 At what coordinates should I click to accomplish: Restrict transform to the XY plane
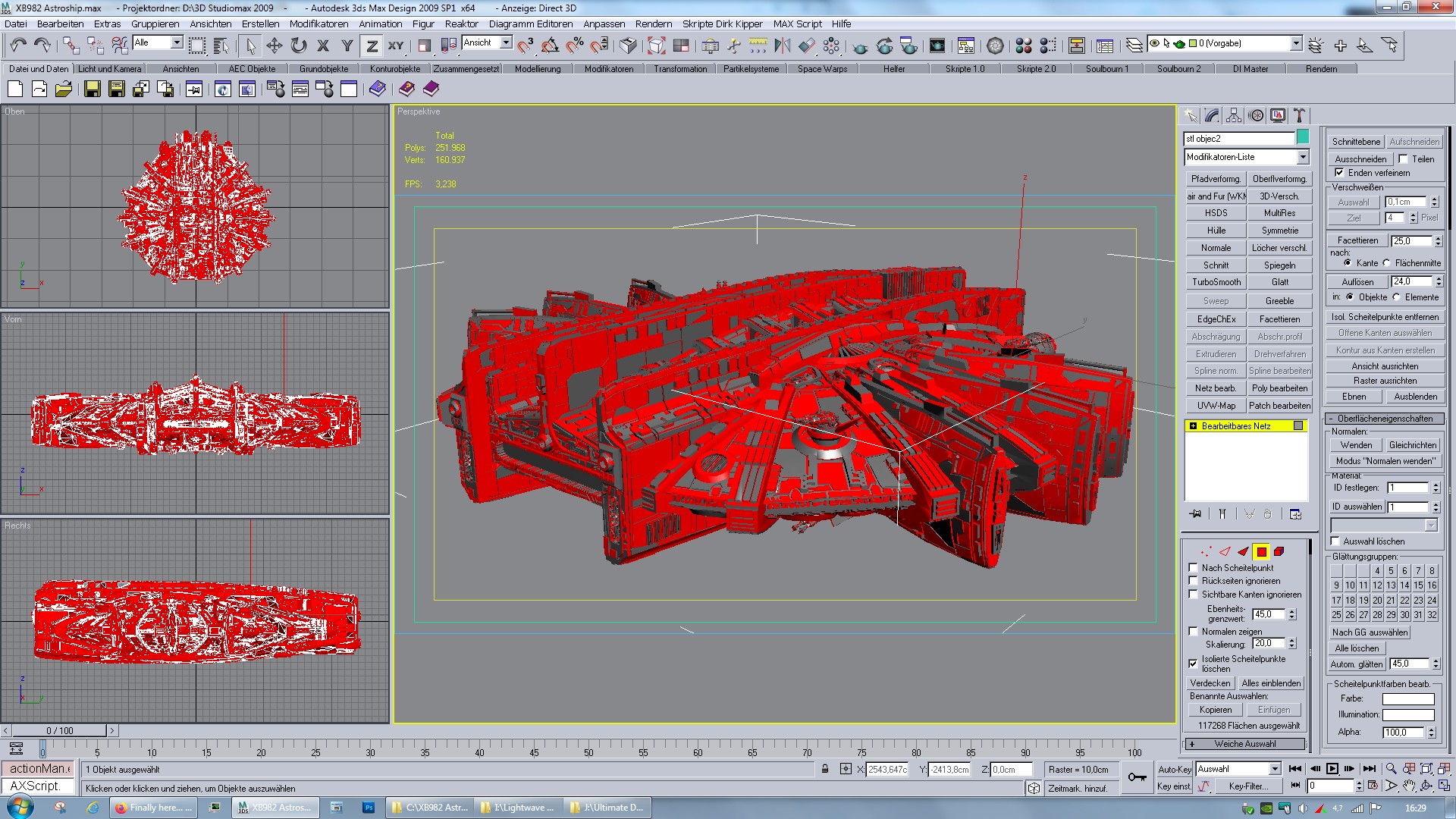pyautogui.click(x=396, y=45)
